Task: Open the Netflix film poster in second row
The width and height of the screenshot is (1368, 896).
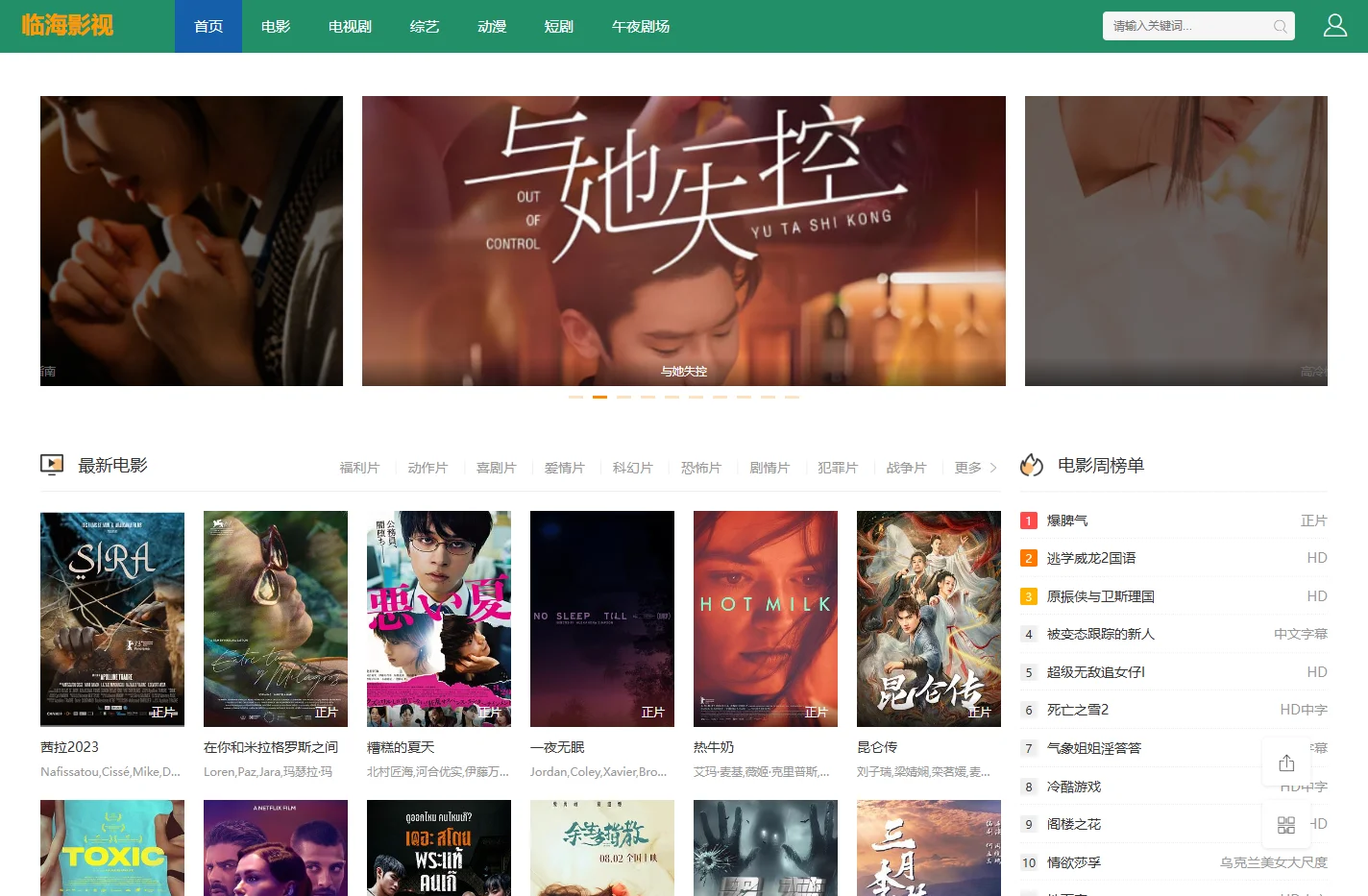Action: [276, 848]
